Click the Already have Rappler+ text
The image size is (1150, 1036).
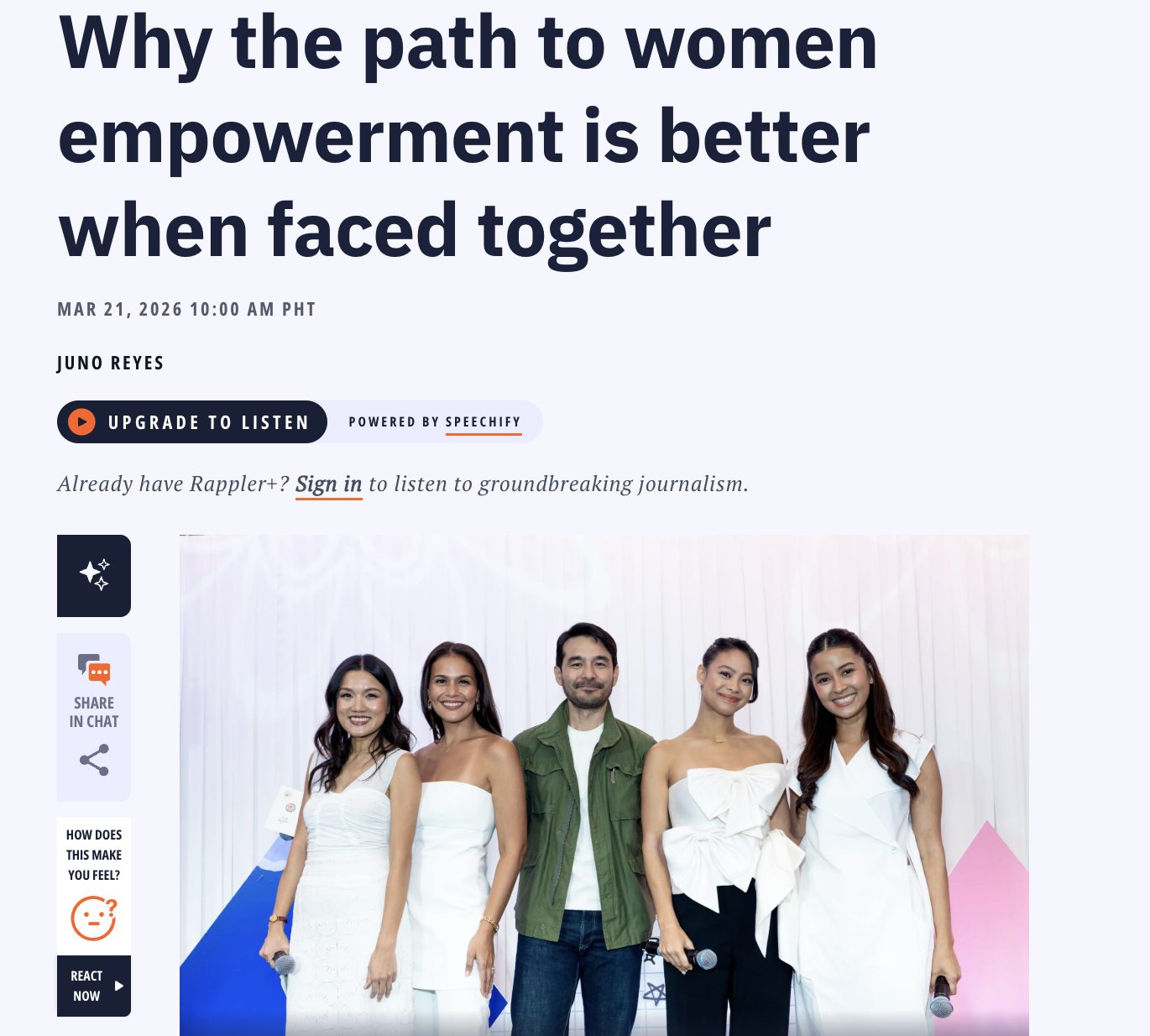pos(174,484)
